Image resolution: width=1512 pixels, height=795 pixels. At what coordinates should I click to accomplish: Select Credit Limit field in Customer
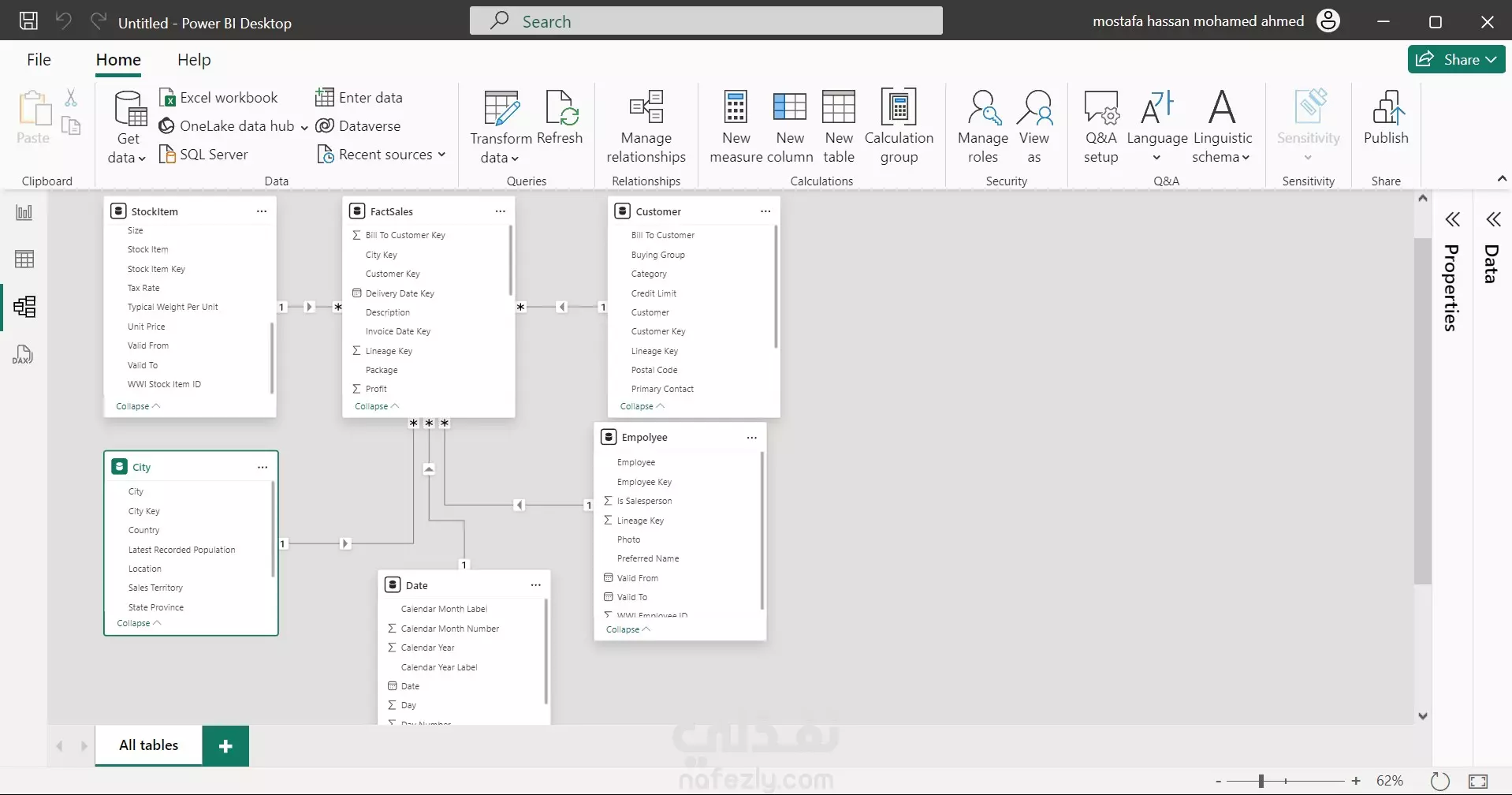click(654, 293)
